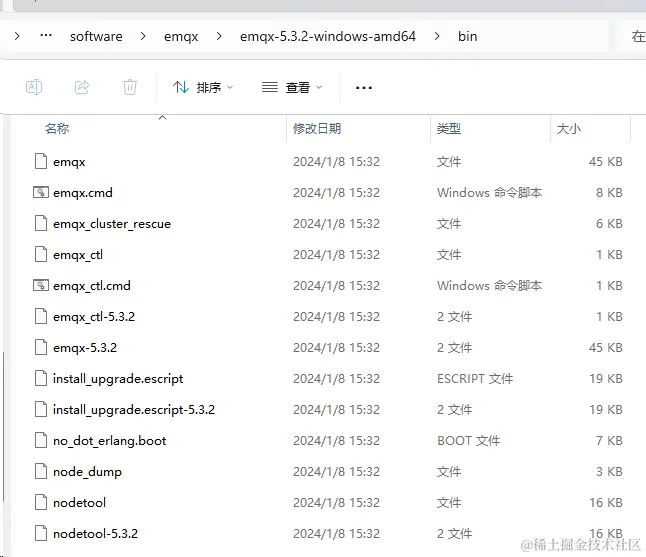The image size is (646, 557).
Task: Click the Share toolbar icon
Action: click(x=82, y=87)
